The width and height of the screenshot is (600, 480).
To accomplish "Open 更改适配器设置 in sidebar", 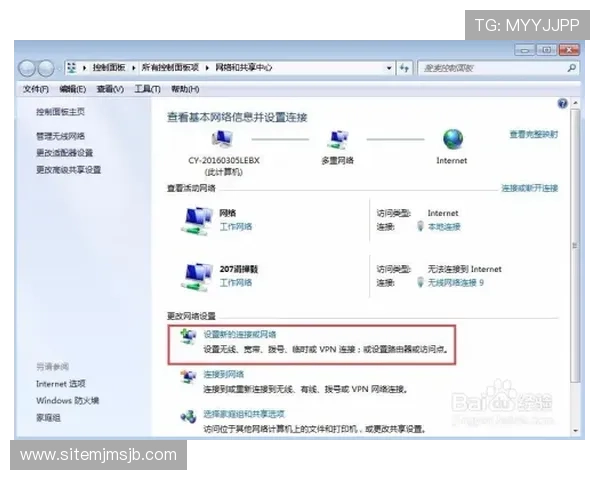I will [x=64, y=153].
